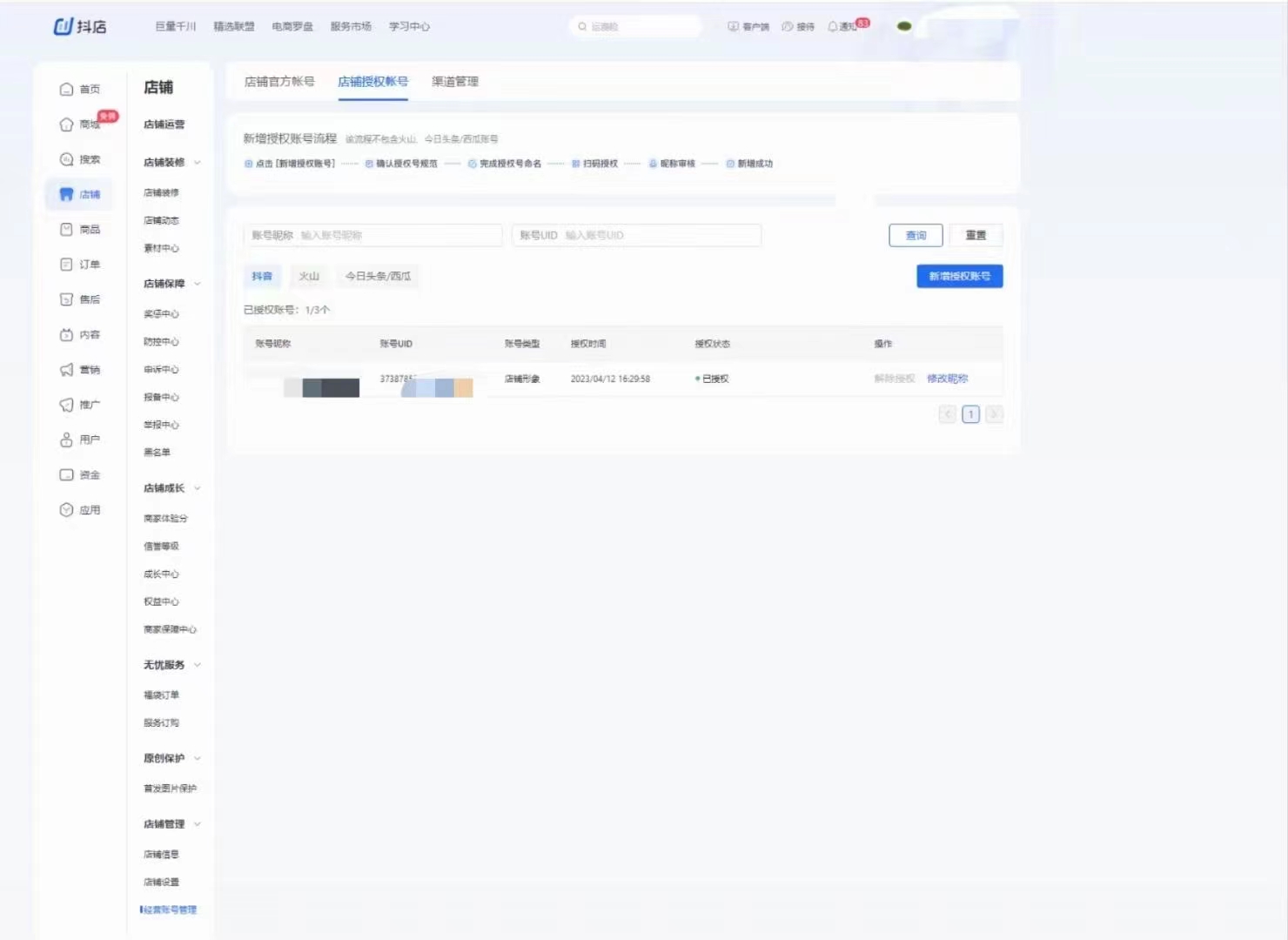Open 店铺动态 in the submenu
The height and width of the screenshot is (940, 1288).
(161, 221)
